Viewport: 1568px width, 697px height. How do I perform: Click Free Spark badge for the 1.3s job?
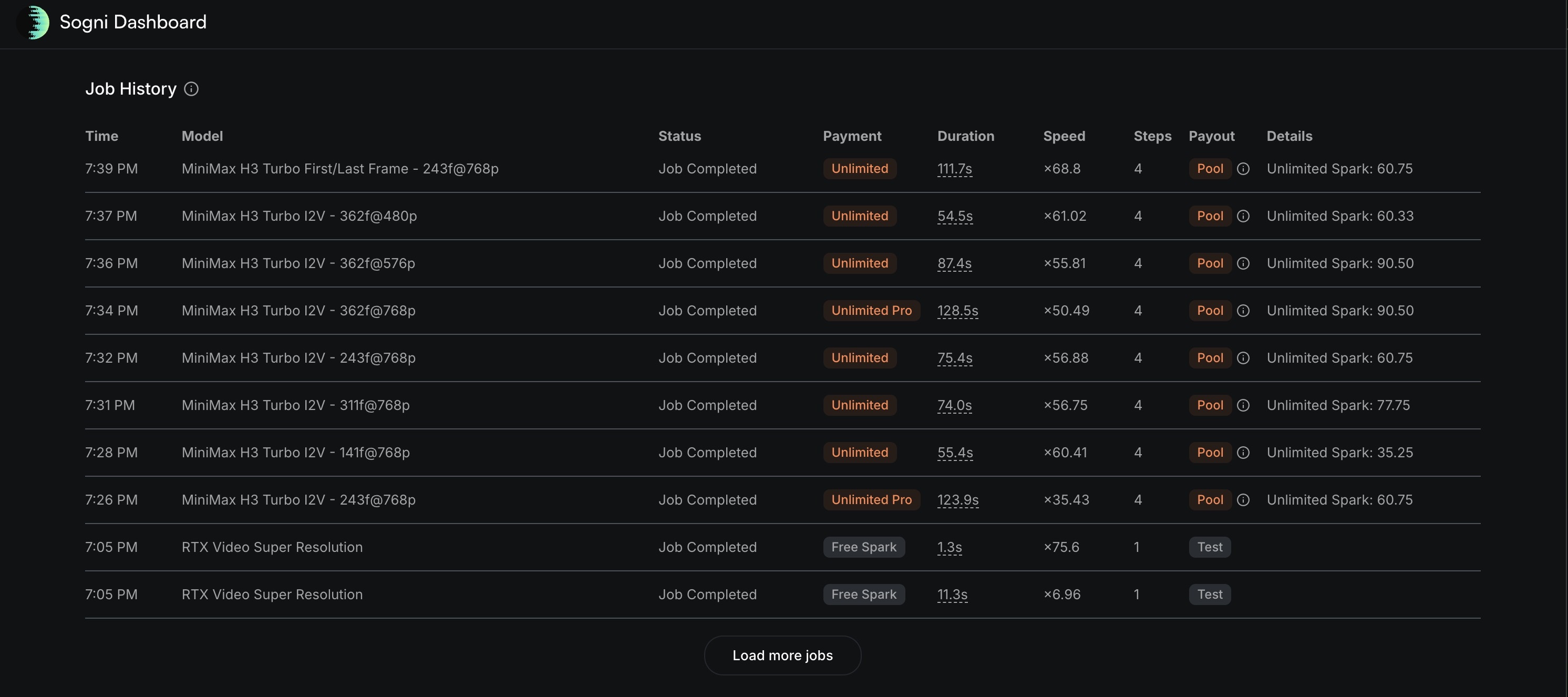coord(864,547)
